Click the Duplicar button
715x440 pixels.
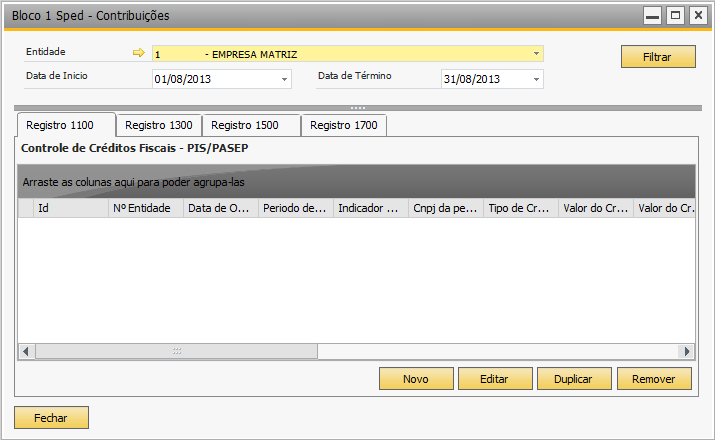point(574,379)
